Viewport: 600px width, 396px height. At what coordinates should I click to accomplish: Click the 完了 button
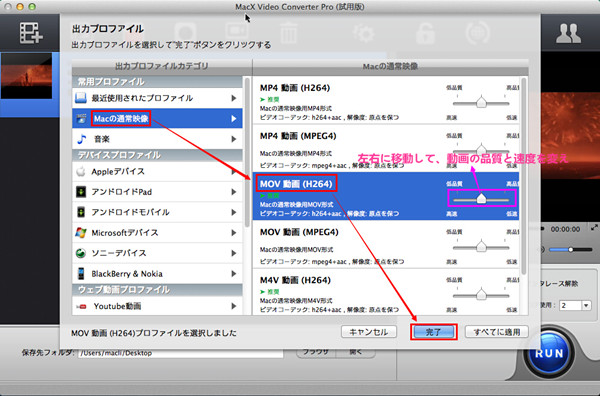[434, 332]
